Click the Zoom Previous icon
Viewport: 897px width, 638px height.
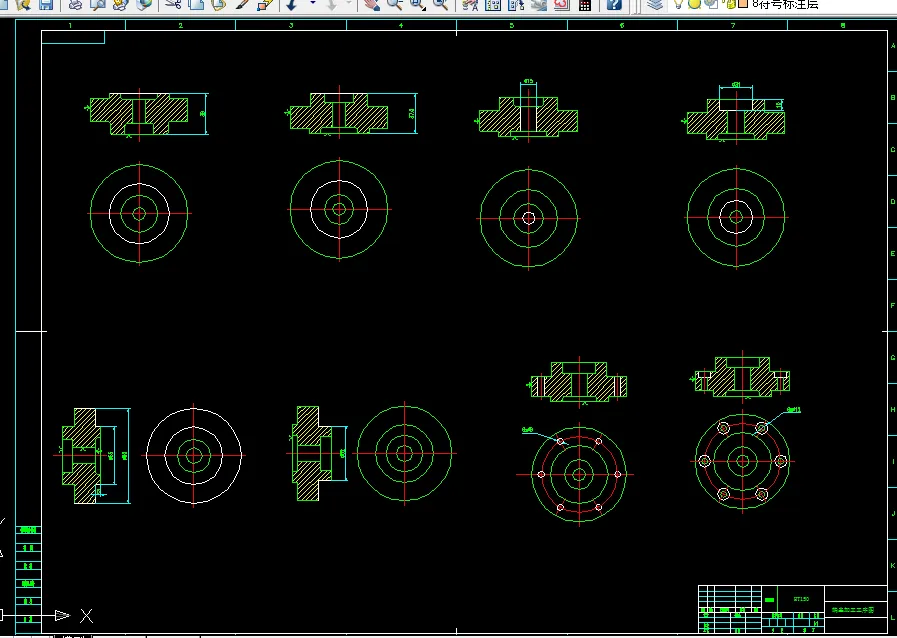coord(440,5)
